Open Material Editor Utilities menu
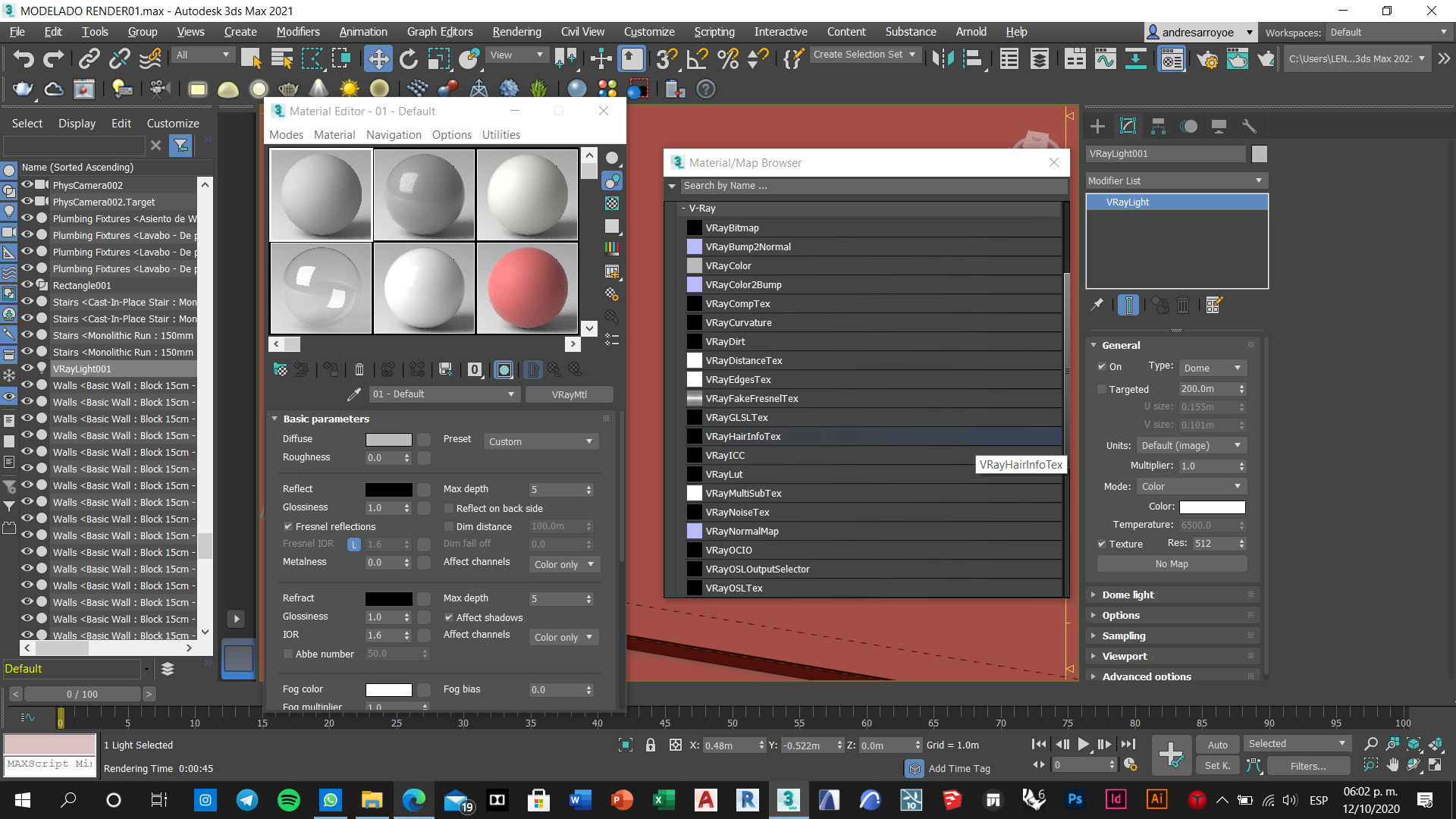The width and height of the screenshot is (1456, 819). pyautogui.click(x=501, y=135)
